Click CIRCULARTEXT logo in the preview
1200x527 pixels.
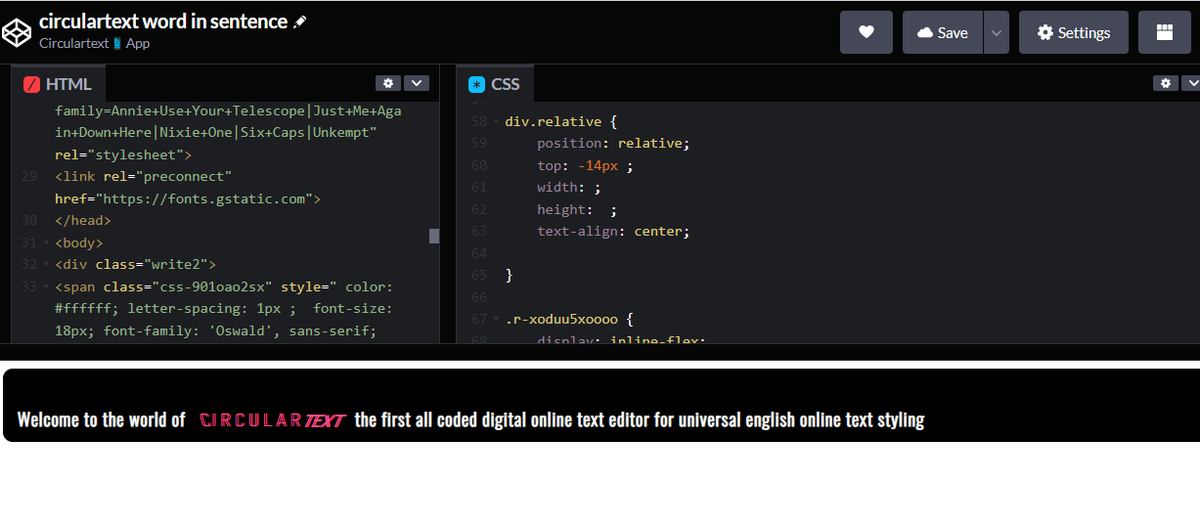click(x=272, y=420)
